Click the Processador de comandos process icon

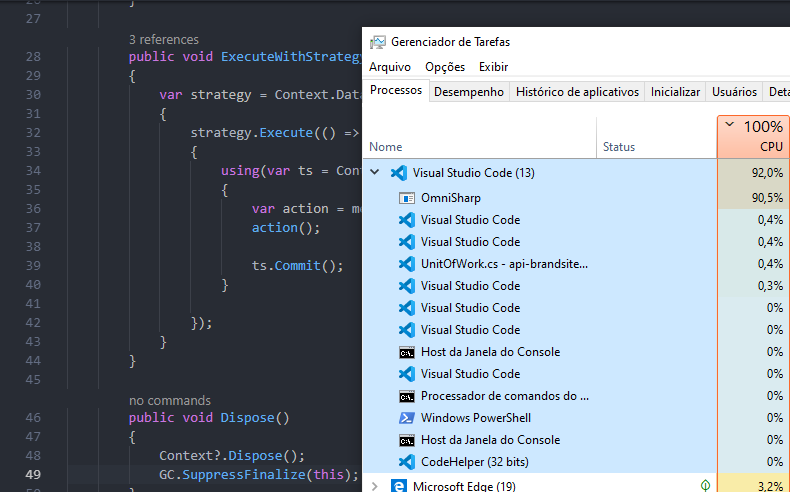(x=407, y=396)
